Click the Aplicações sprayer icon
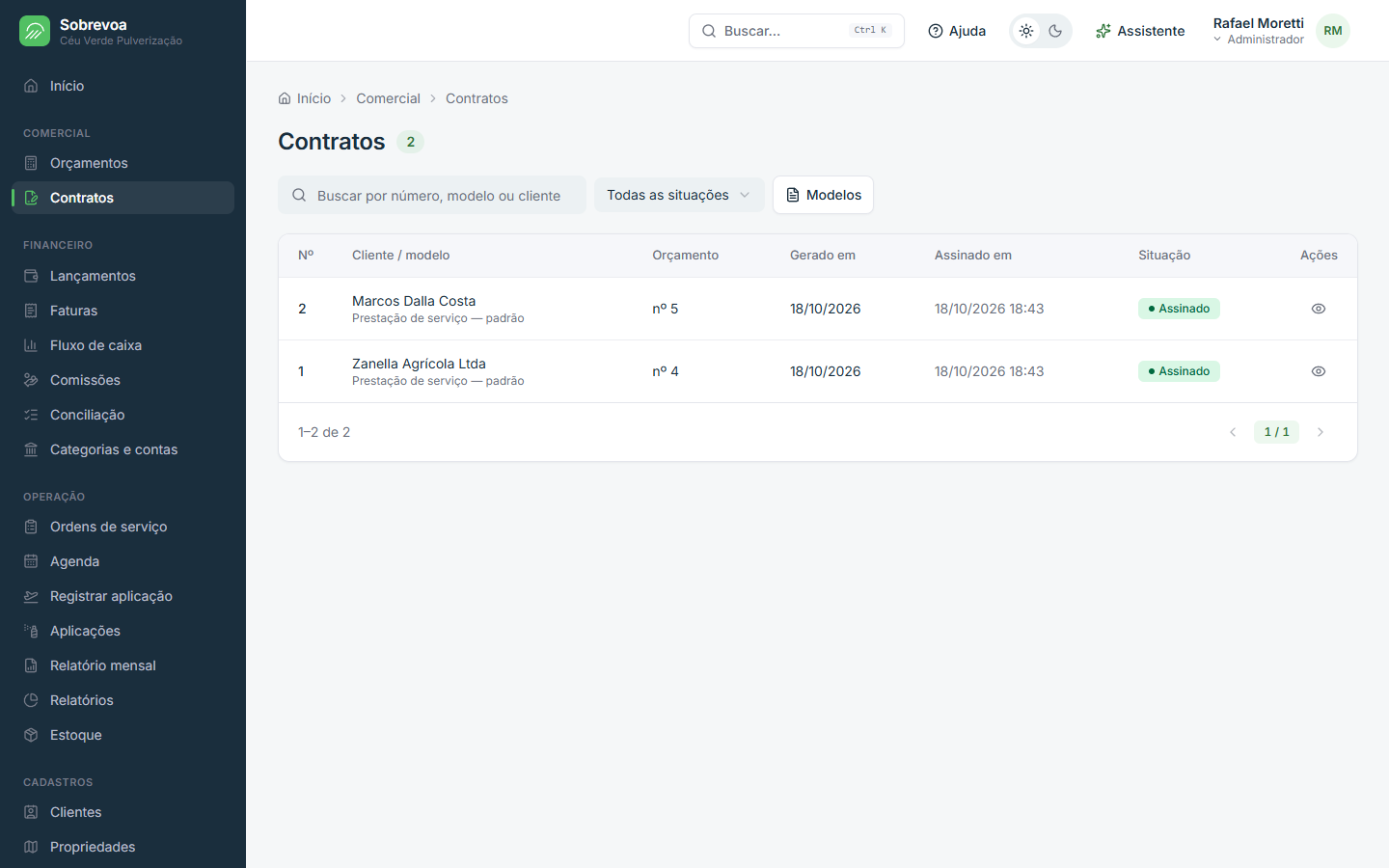 pos(31,631)
